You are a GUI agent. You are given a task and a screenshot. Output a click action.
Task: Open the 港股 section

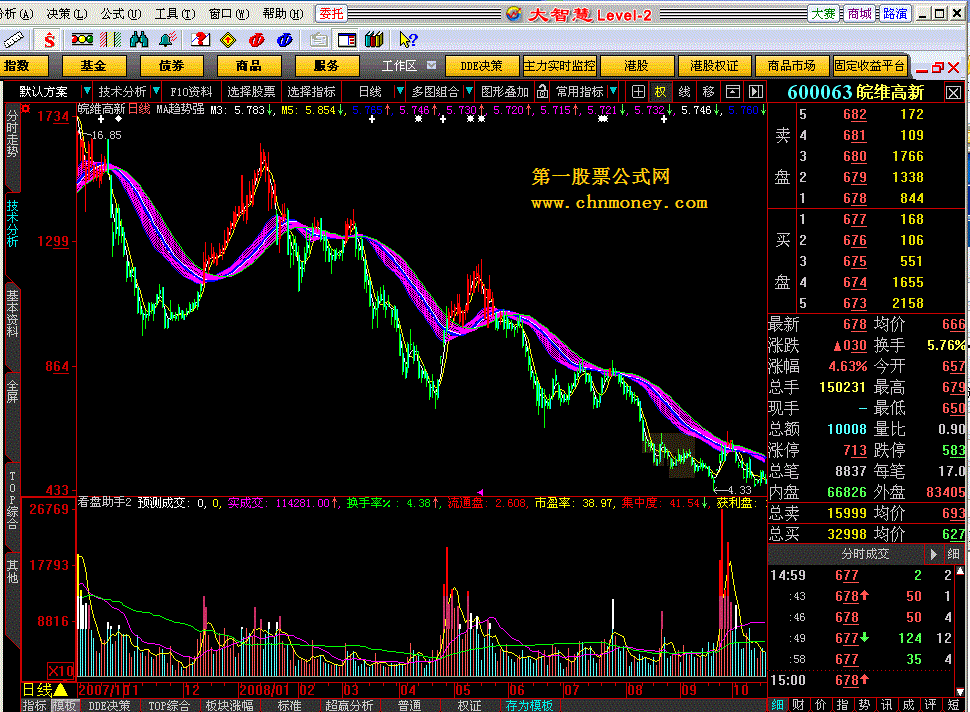point(636,66)
